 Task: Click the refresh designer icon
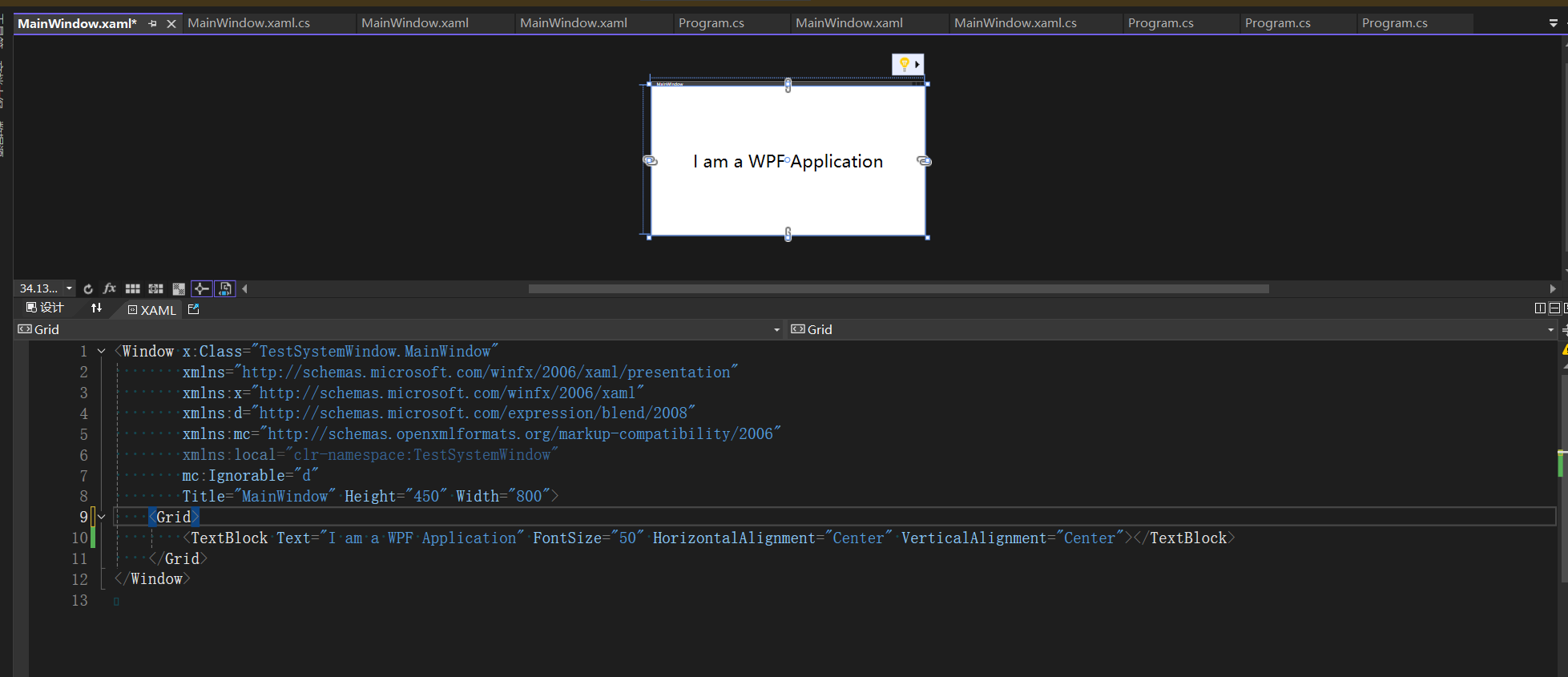[88, 289]
